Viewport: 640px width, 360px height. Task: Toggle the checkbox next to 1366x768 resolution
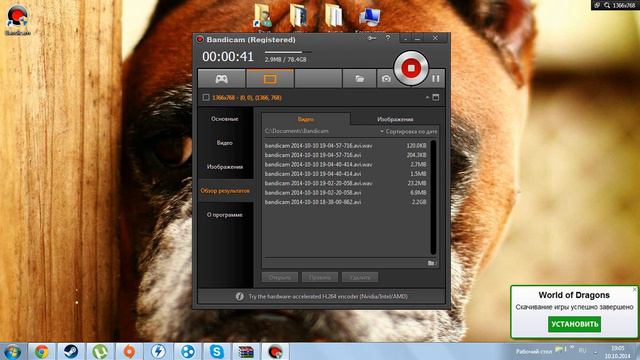(206, 97)
